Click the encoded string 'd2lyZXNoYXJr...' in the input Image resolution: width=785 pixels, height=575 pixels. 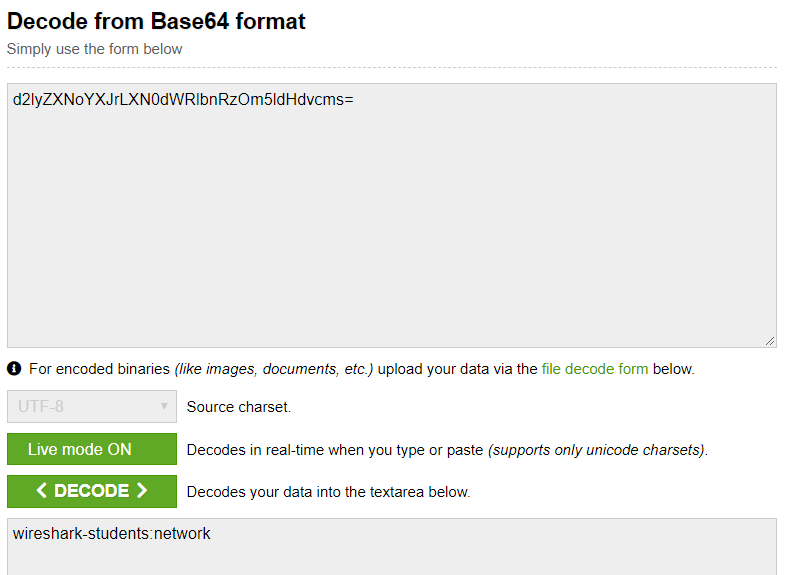[183, 100]
